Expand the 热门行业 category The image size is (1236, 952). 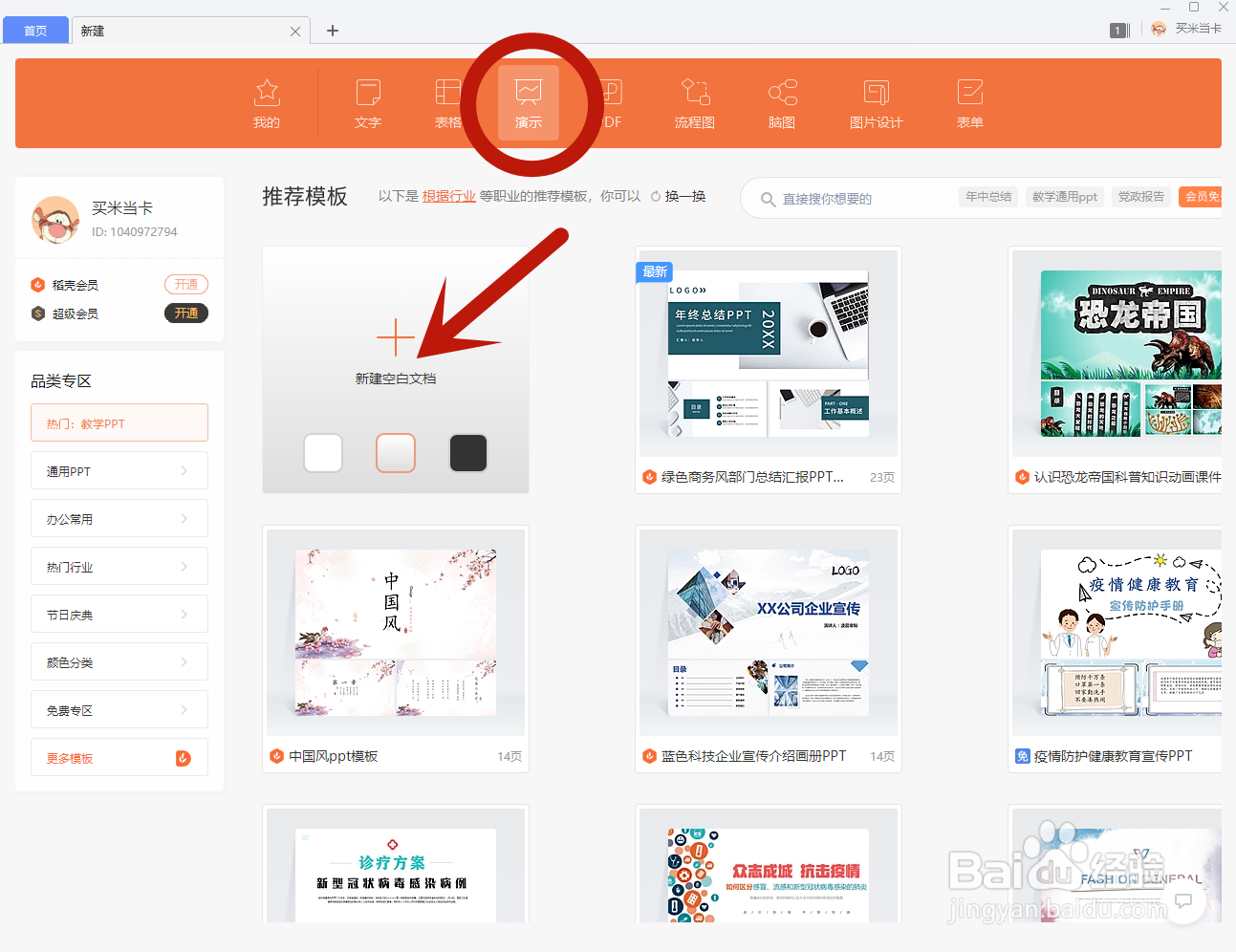point(119,566)
